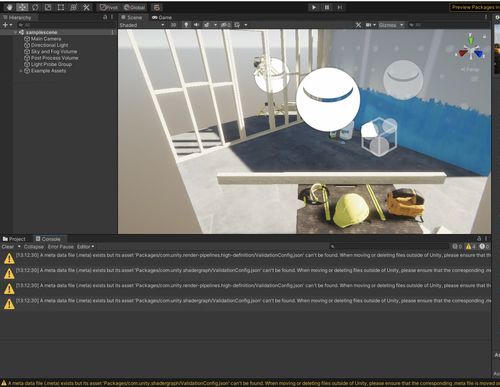Screen dimensions: 500x387
Task: Switch to the Console tab
Action: pos(48,239)
